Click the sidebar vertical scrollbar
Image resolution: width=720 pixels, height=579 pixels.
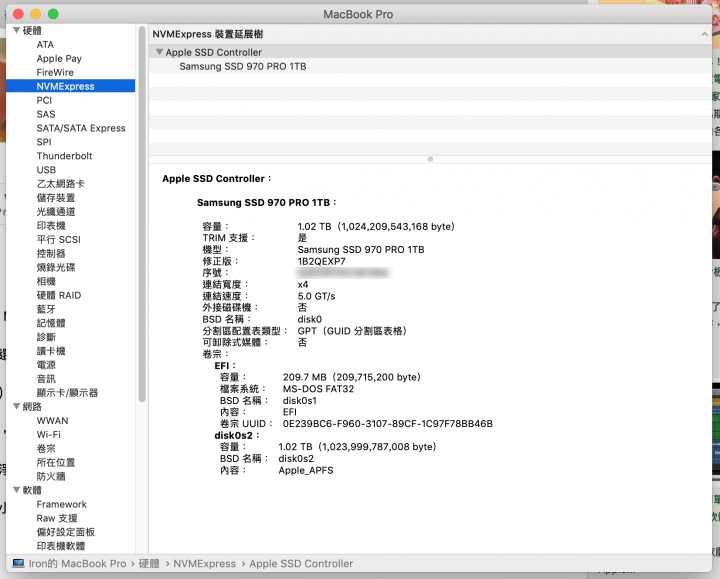(142, 214)
